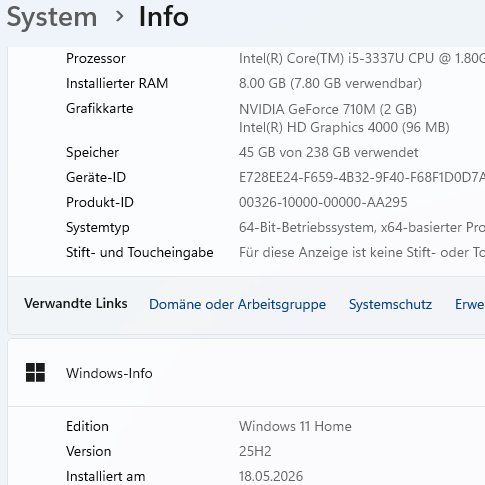Click the Verwandte Links label
This screenshot has height=485, width=485.
(x=76, y=303)
